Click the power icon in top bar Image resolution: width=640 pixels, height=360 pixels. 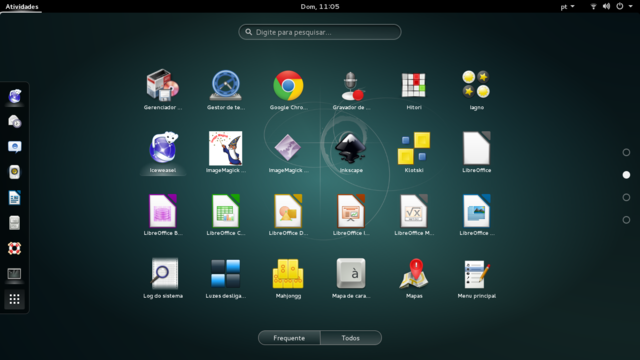coord(620,7)
